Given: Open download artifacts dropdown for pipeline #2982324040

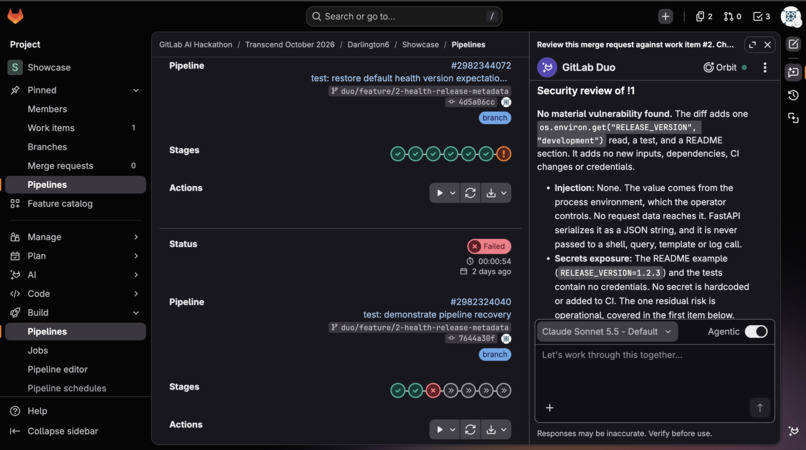Looking at the screenshot, I should coord(496,429).
